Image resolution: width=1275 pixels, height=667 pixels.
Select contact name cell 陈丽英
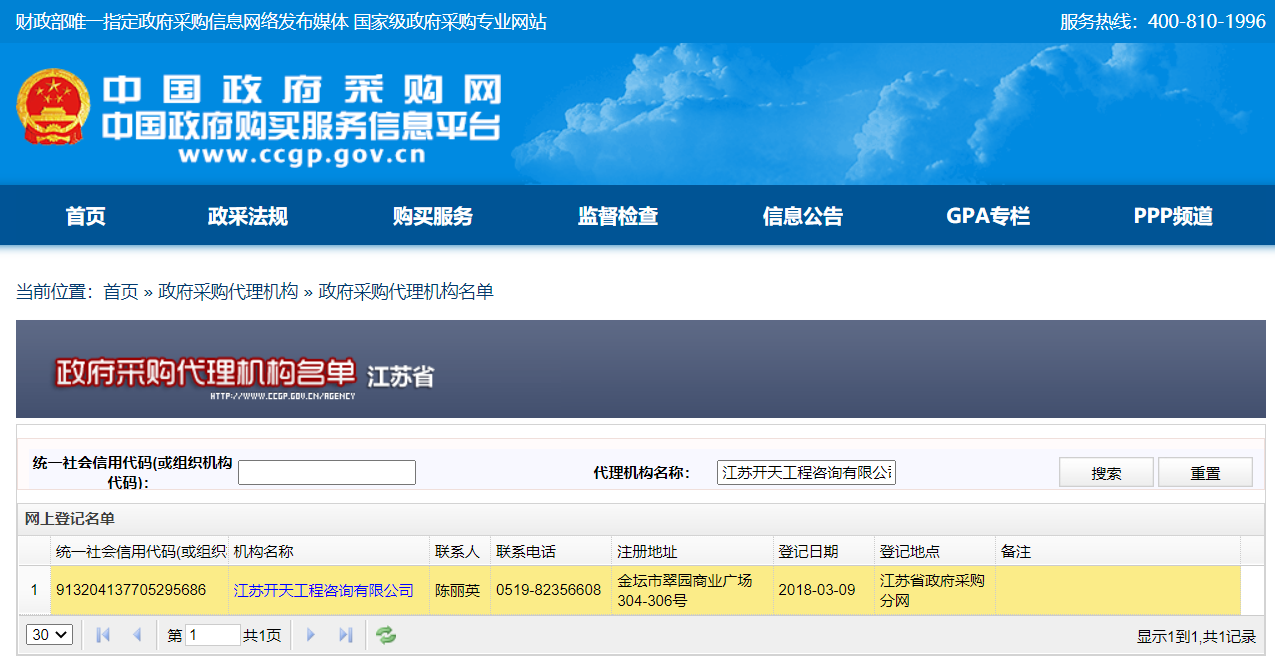pos(460,590)
